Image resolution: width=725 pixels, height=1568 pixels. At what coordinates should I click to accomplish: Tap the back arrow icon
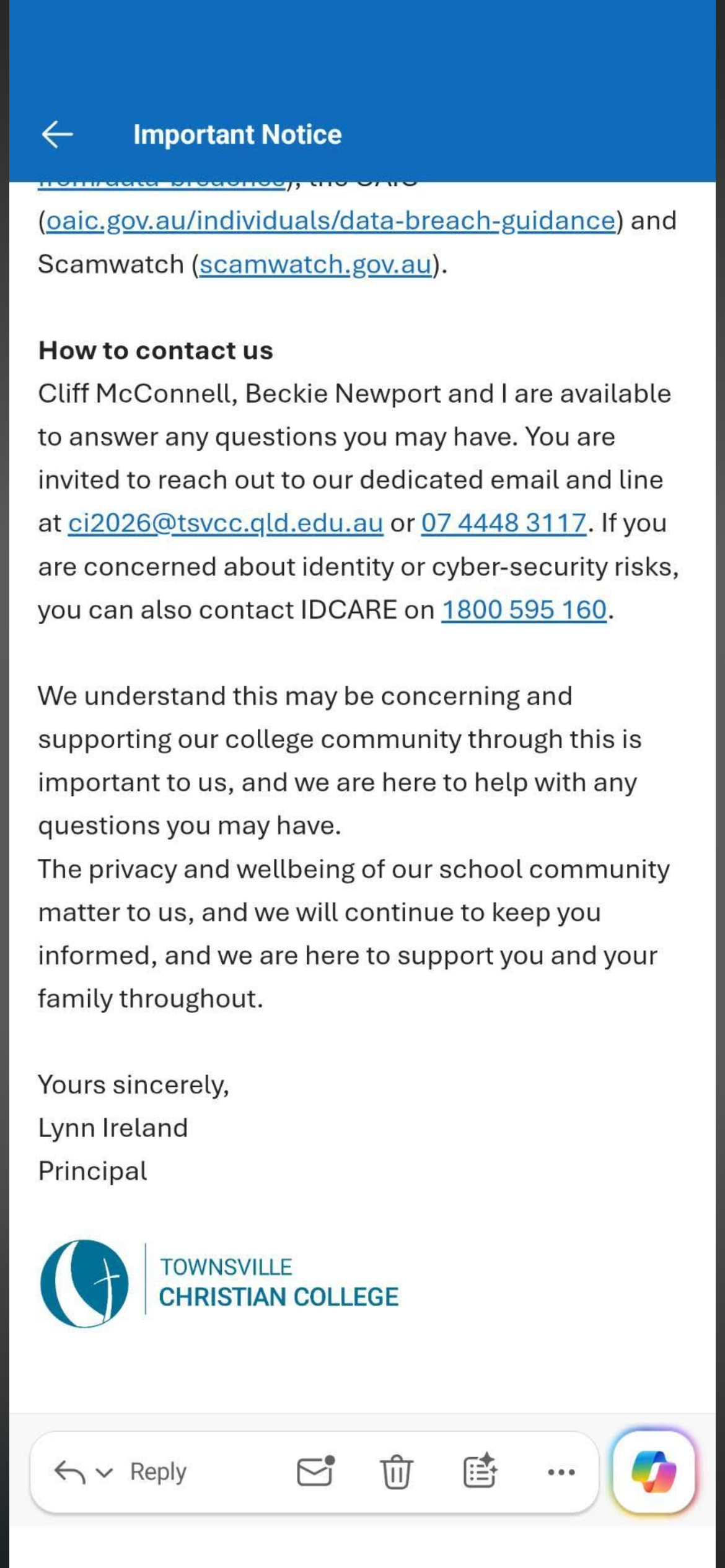(58, 134)
